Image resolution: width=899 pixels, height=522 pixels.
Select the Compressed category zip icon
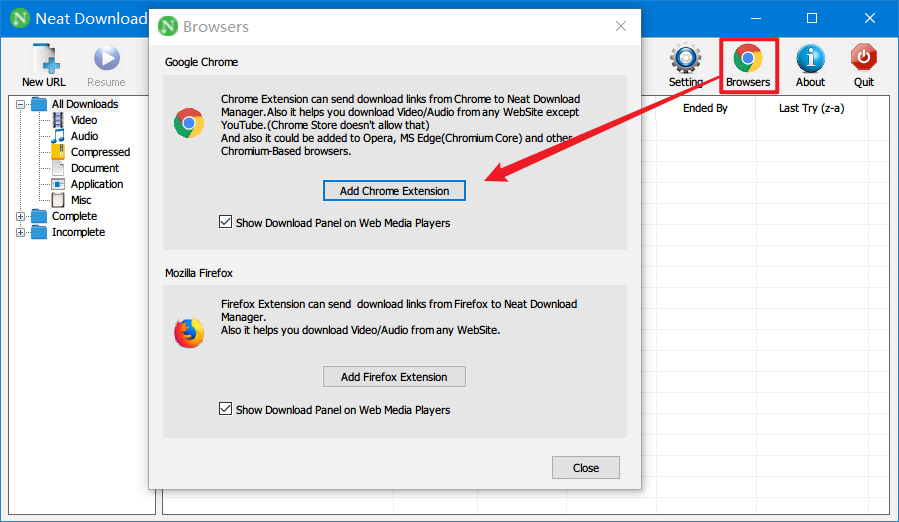(x=58, y=152)
